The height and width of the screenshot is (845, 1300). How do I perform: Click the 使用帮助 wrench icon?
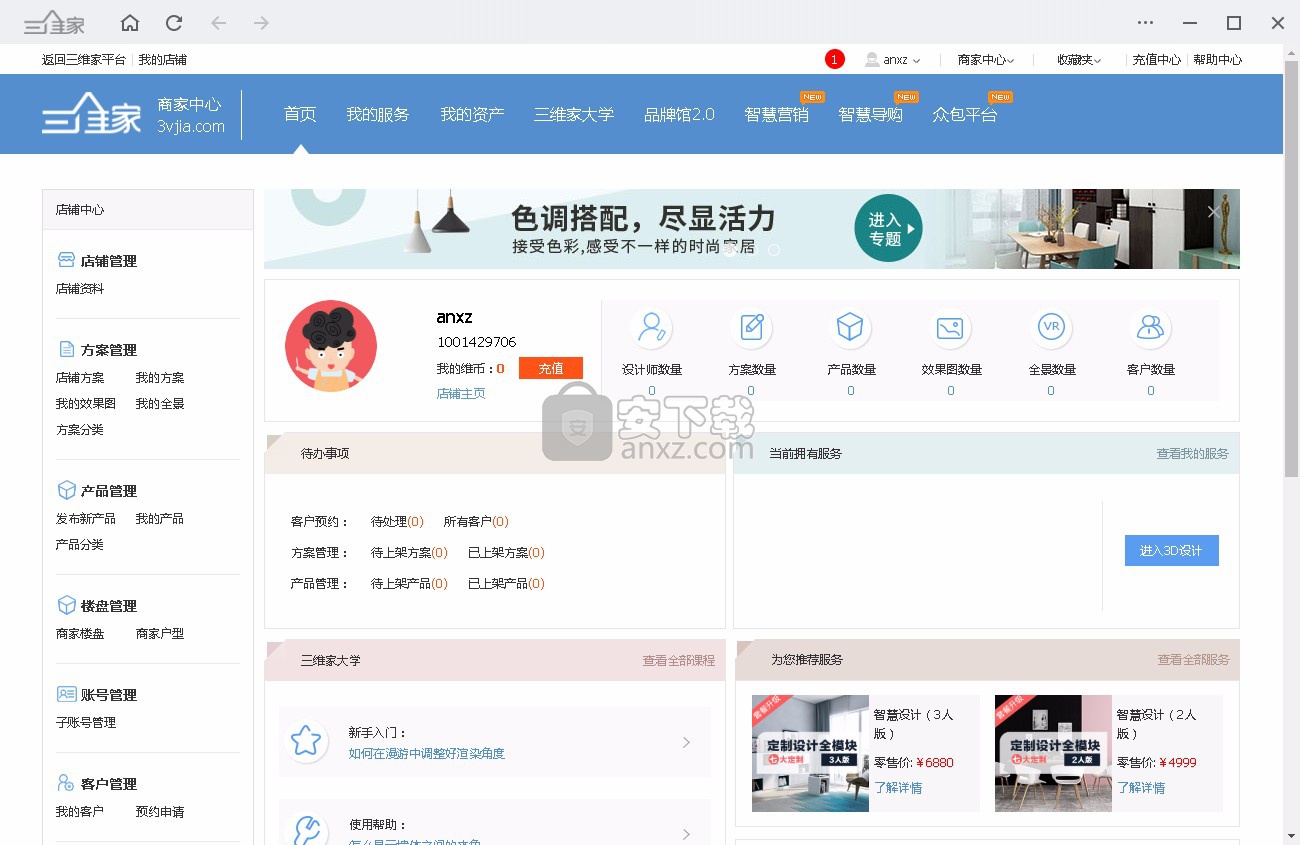tap(305, 830)
